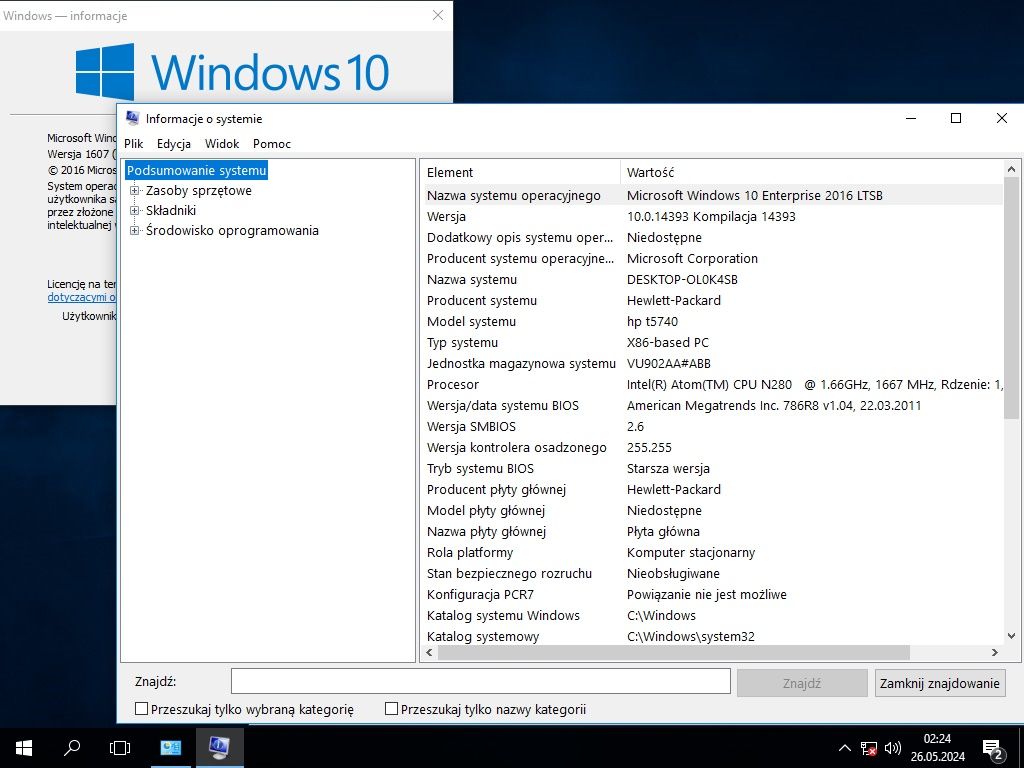Close the Windows — informacje dialog
Viewport: 1024px width, 768px height.
point(438,15)
